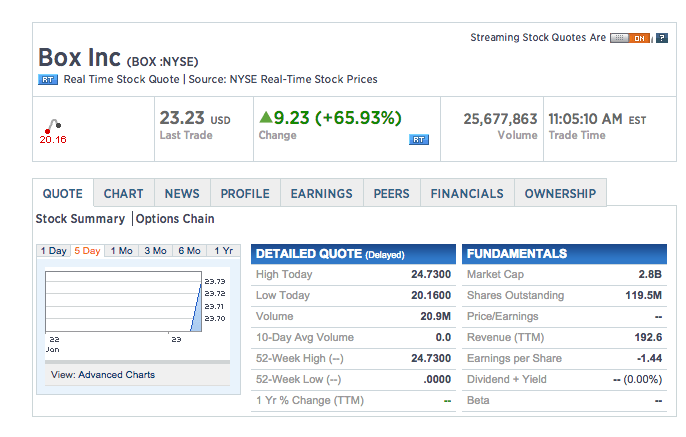Select the Stock Summary sub-link
Screen dimensions: 686x437
click(80, 219)
